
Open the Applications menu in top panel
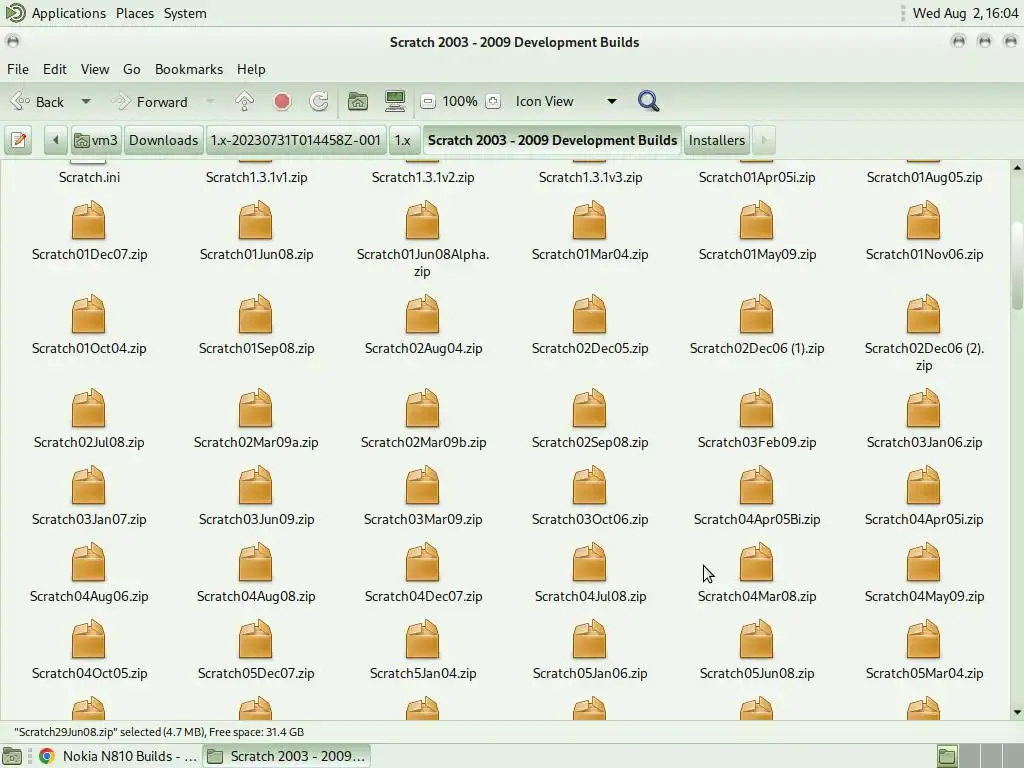[x=69, y=13]
